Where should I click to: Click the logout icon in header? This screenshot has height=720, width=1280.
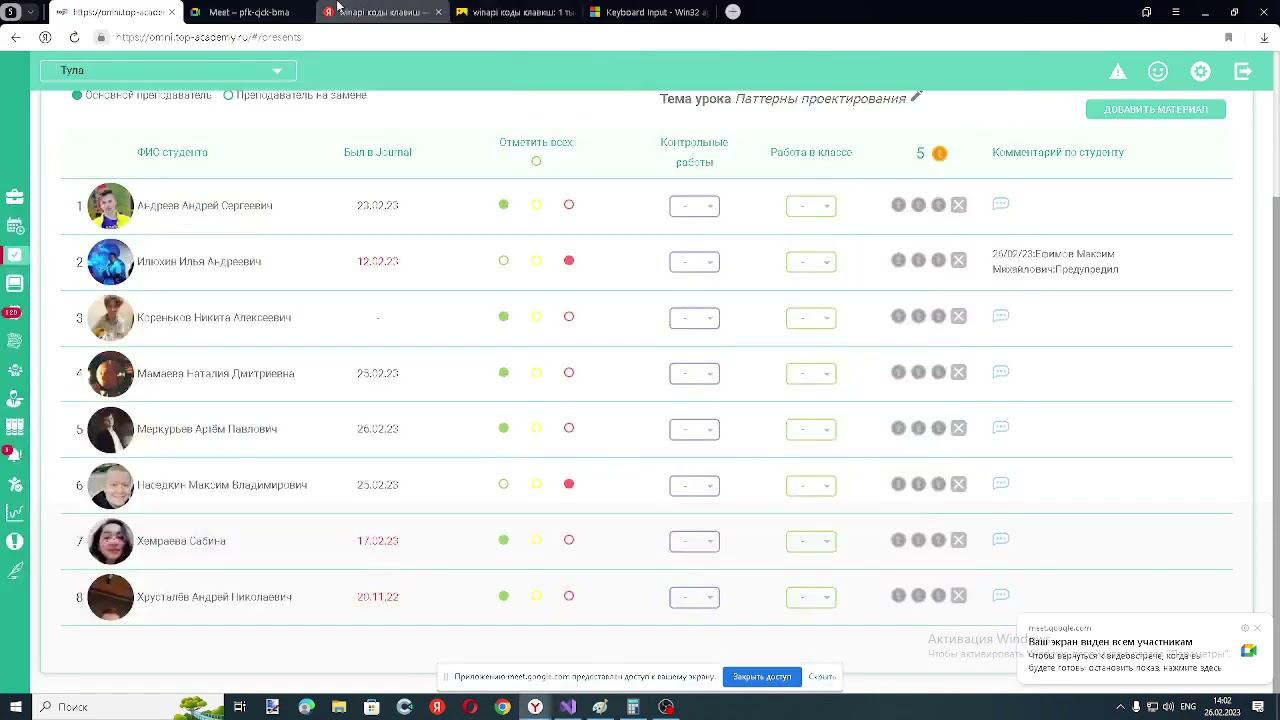[1243, 71]
